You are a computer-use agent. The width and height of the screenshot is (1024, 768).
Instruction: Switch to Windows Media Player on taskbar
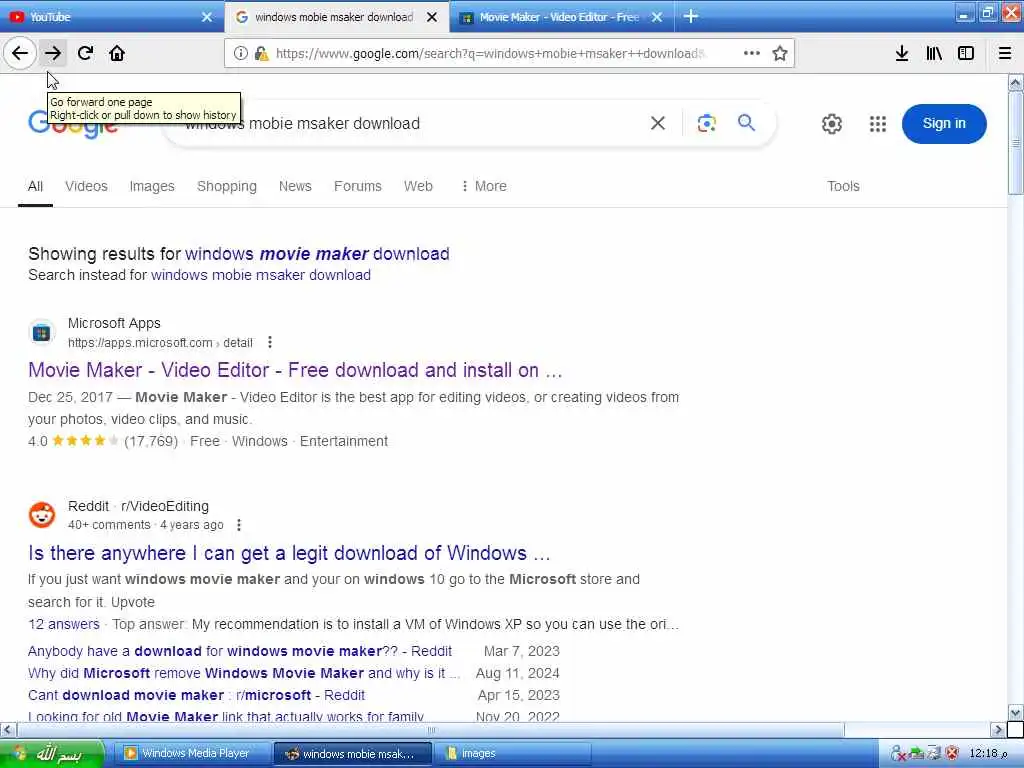coord(194,754)
